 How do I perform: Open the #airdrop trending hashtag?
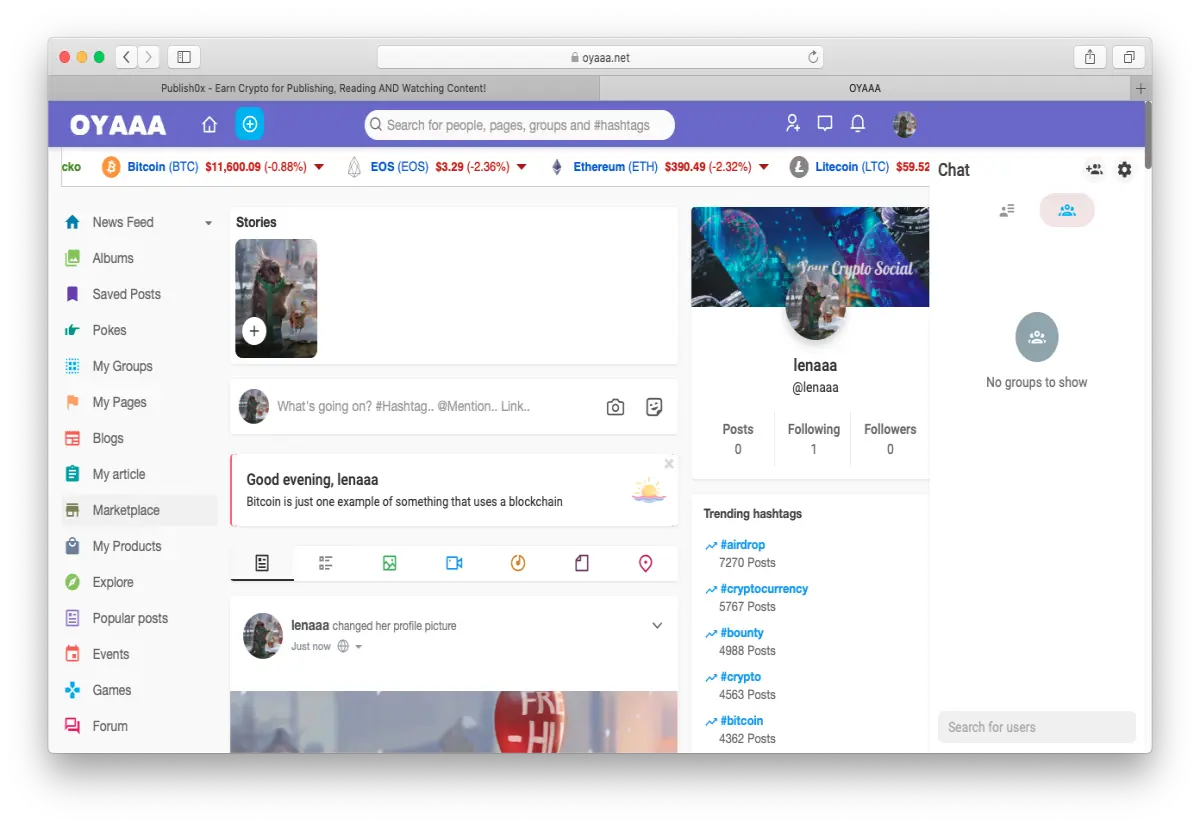coord(742,545)
